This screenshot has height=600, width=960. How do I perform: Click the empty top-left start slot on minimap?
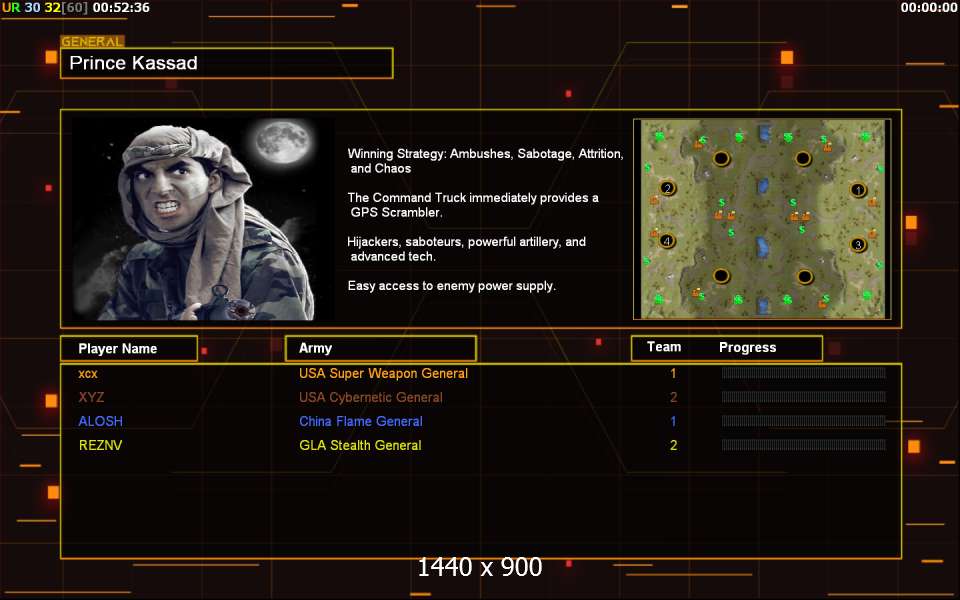[721, 158]
